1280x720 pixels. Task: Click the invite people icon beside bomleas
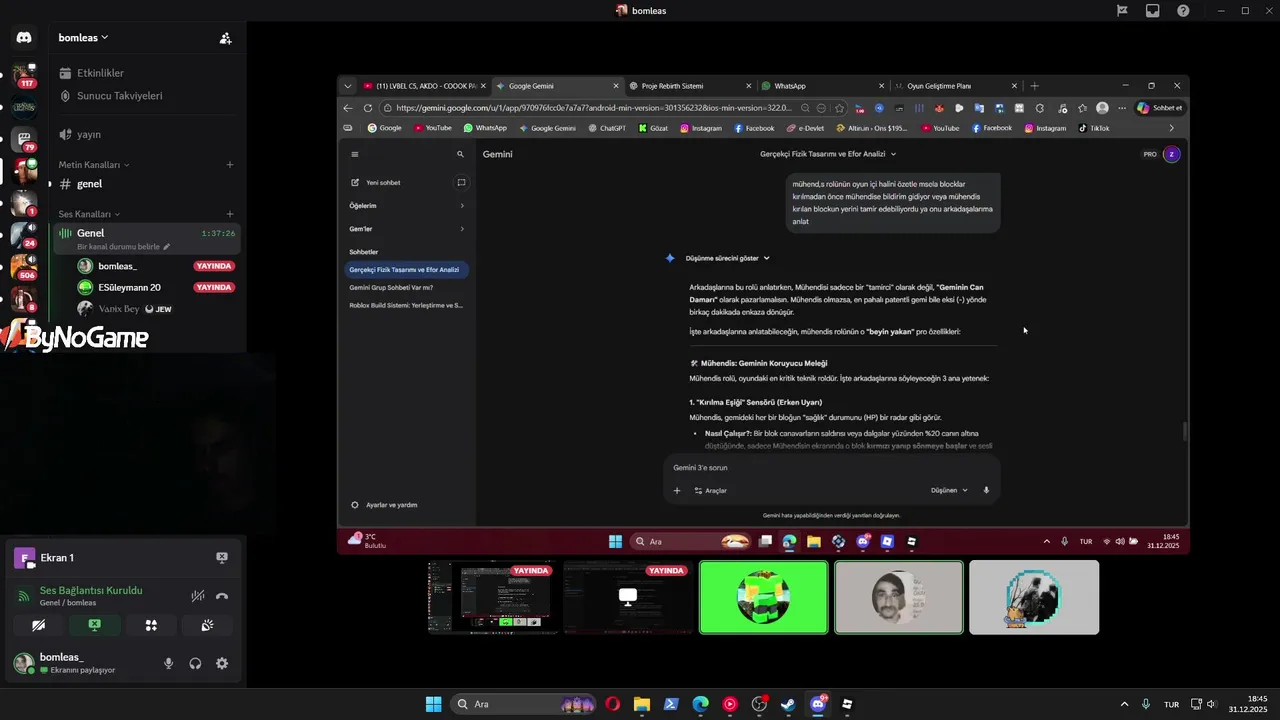coord(226,38)
